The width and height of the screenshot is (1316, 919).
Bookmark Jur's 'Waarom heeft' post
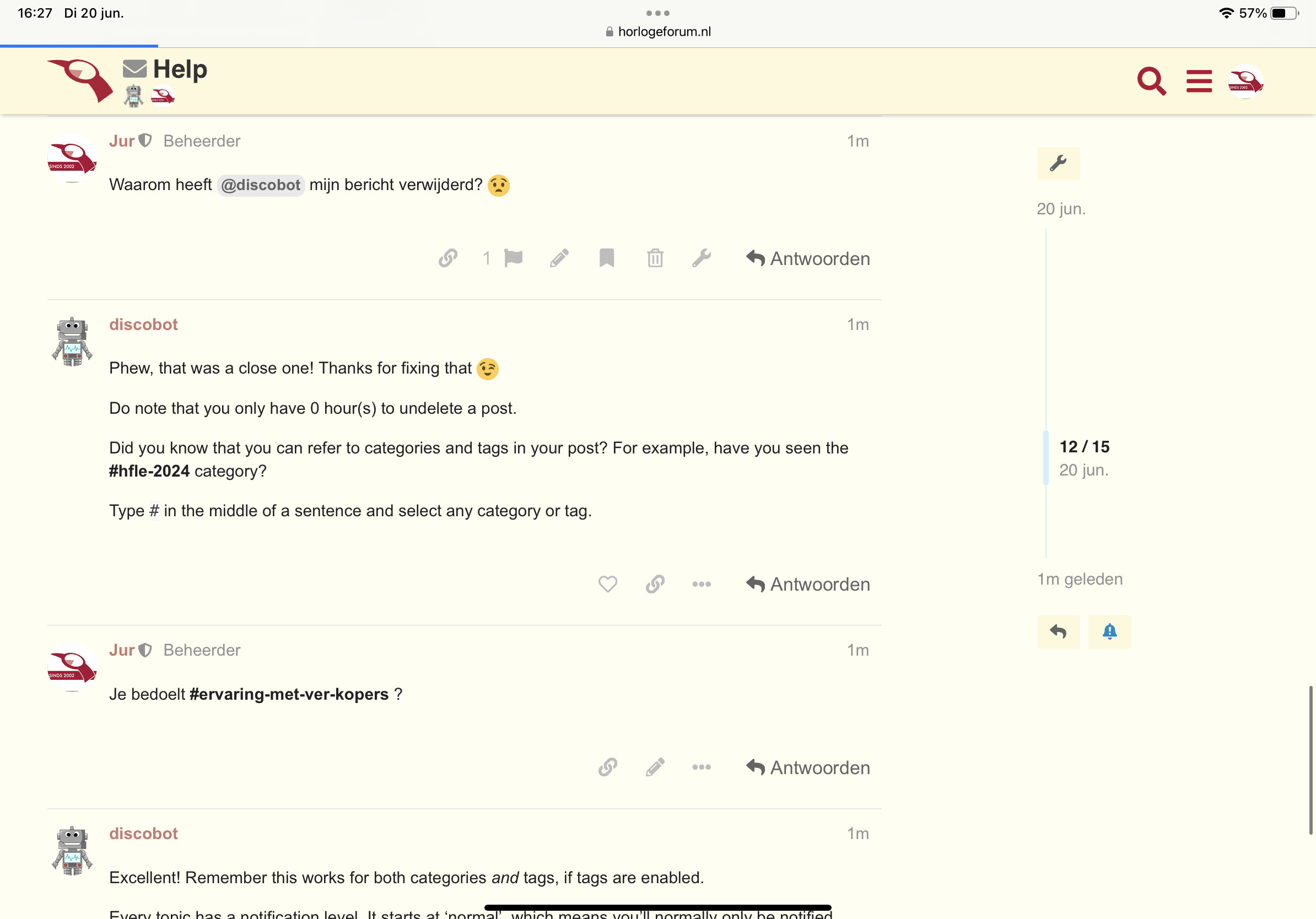[606, 258]
